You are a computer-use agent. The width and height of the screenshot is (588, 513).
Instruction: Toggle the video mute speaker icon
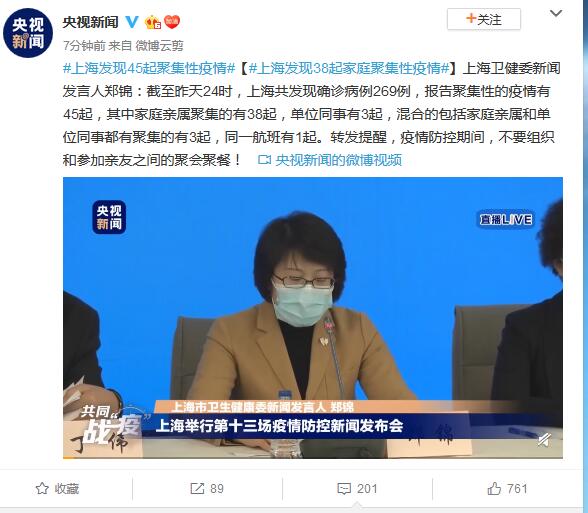pos(544,439)
